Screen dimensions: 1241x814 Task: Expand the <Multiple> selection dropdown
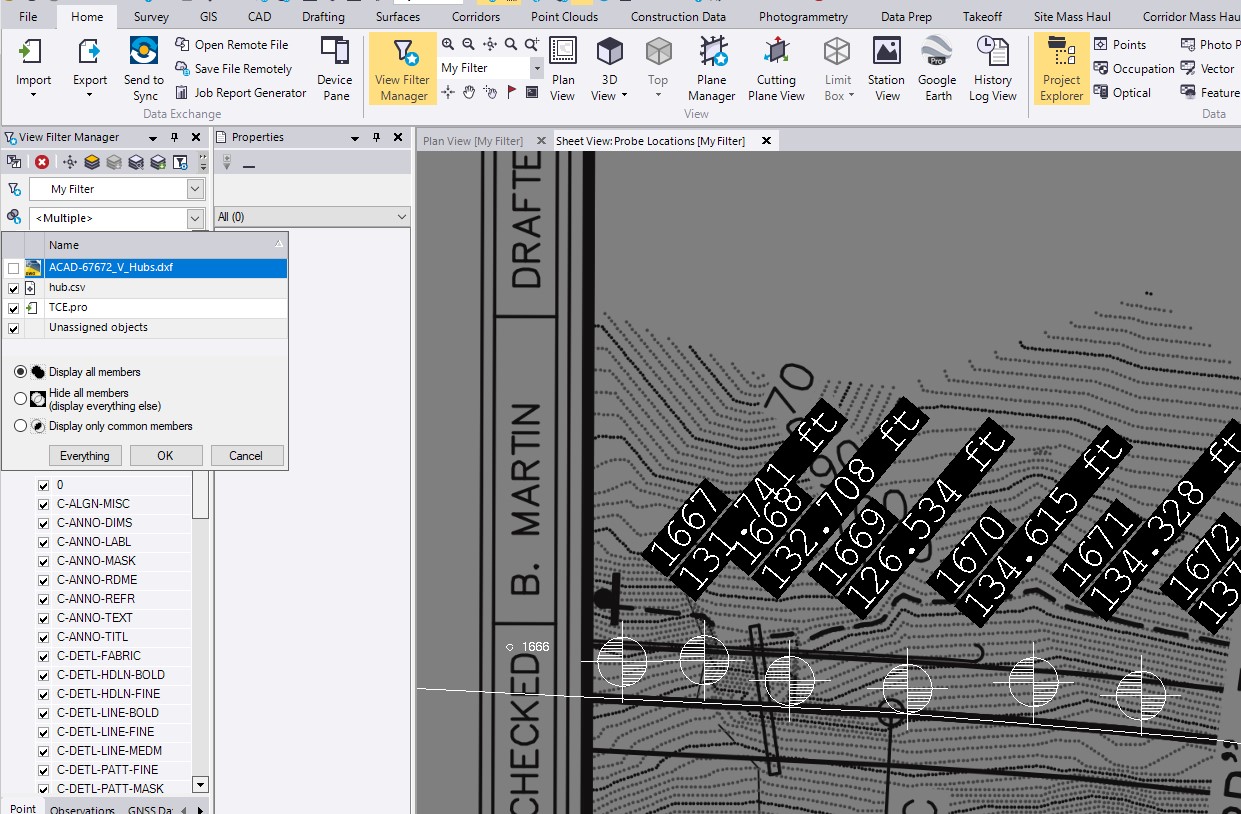coord(194,218)
